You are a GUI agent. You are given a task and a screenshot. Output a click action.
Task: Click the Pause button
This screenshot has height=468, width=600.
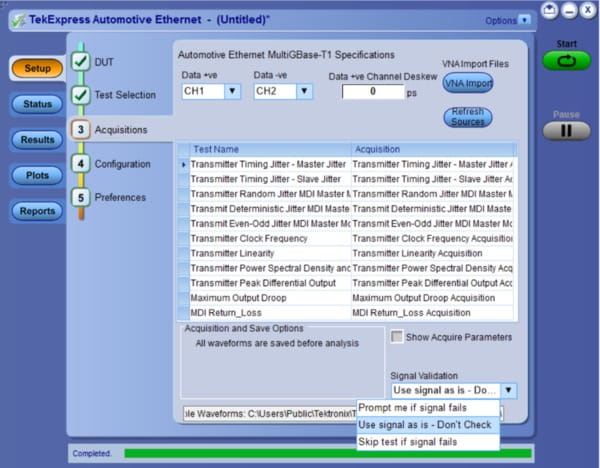pos(566,130)
